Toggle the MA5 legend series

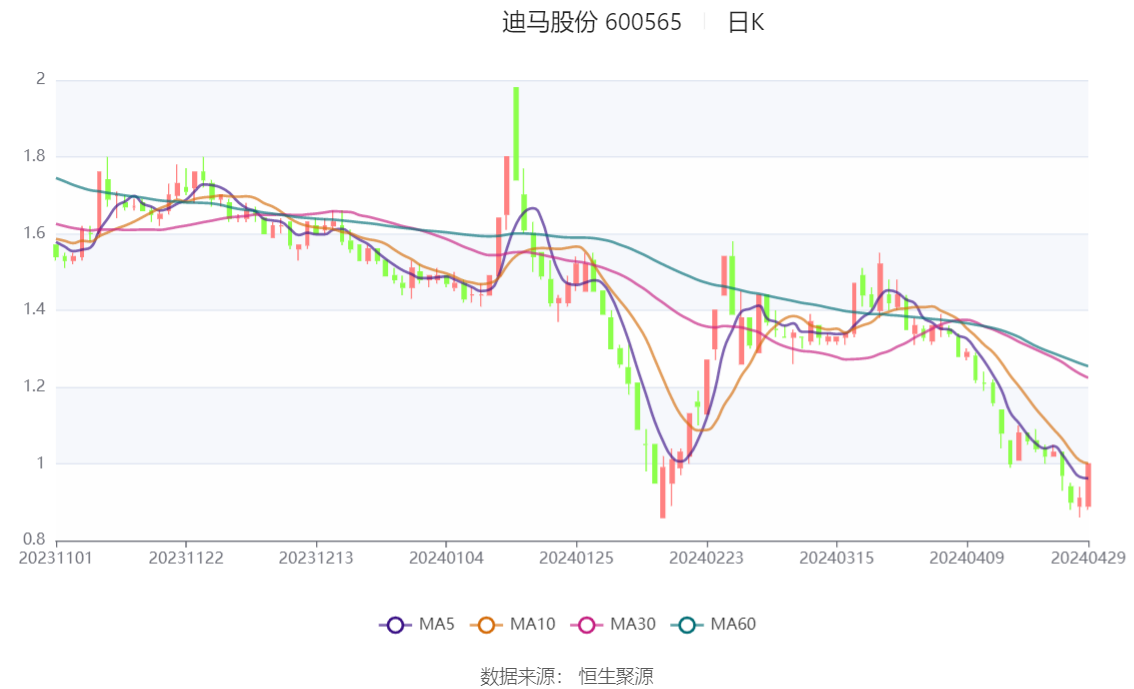coord(417,625)
